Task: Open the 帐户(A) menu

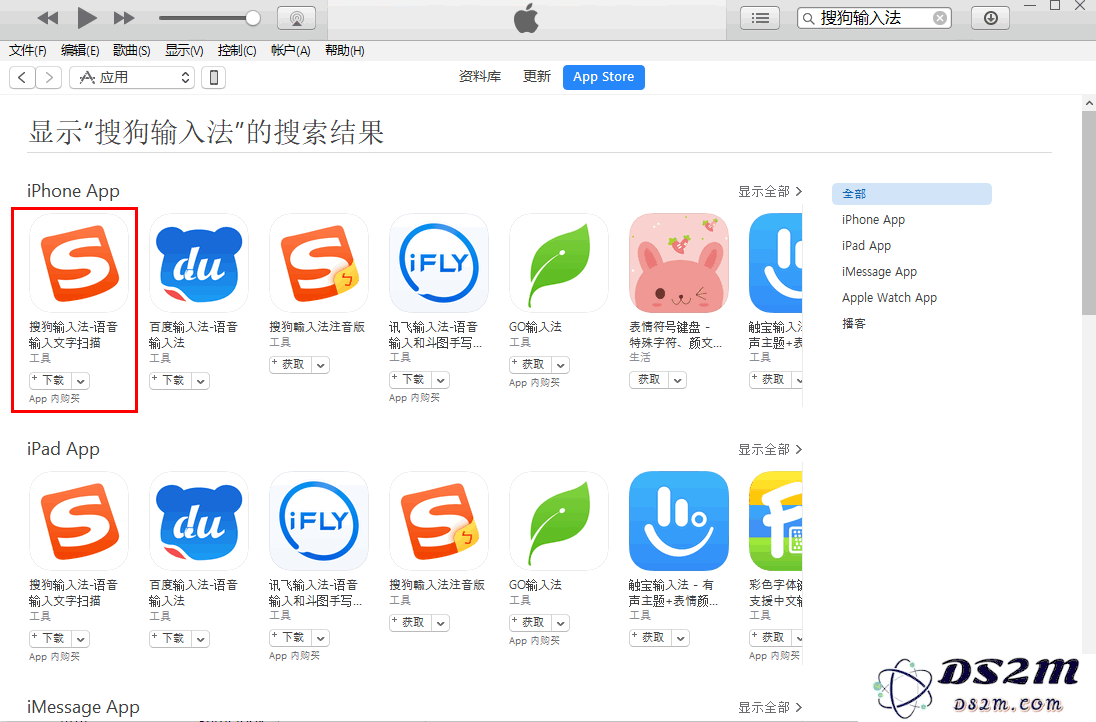Action: pyautogui.click(x=290, y=50)
